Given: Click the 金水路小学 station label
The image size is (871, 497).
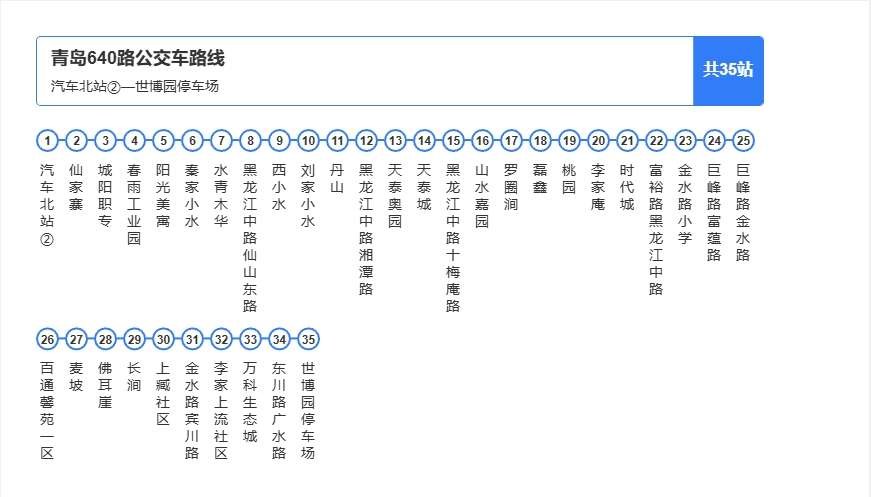Looking at the screenshot, I should pyautogui.click(x=685, y=204).
